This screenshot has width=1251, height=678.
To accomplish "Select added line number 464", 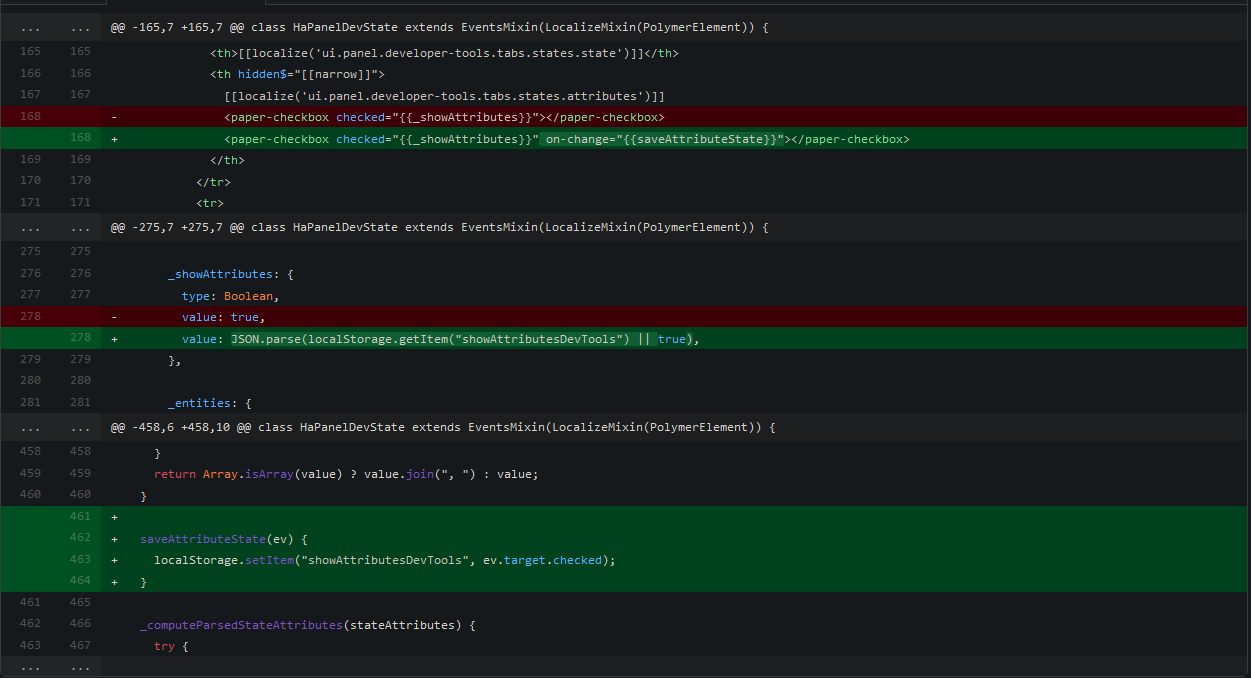I will click(80, 580).
